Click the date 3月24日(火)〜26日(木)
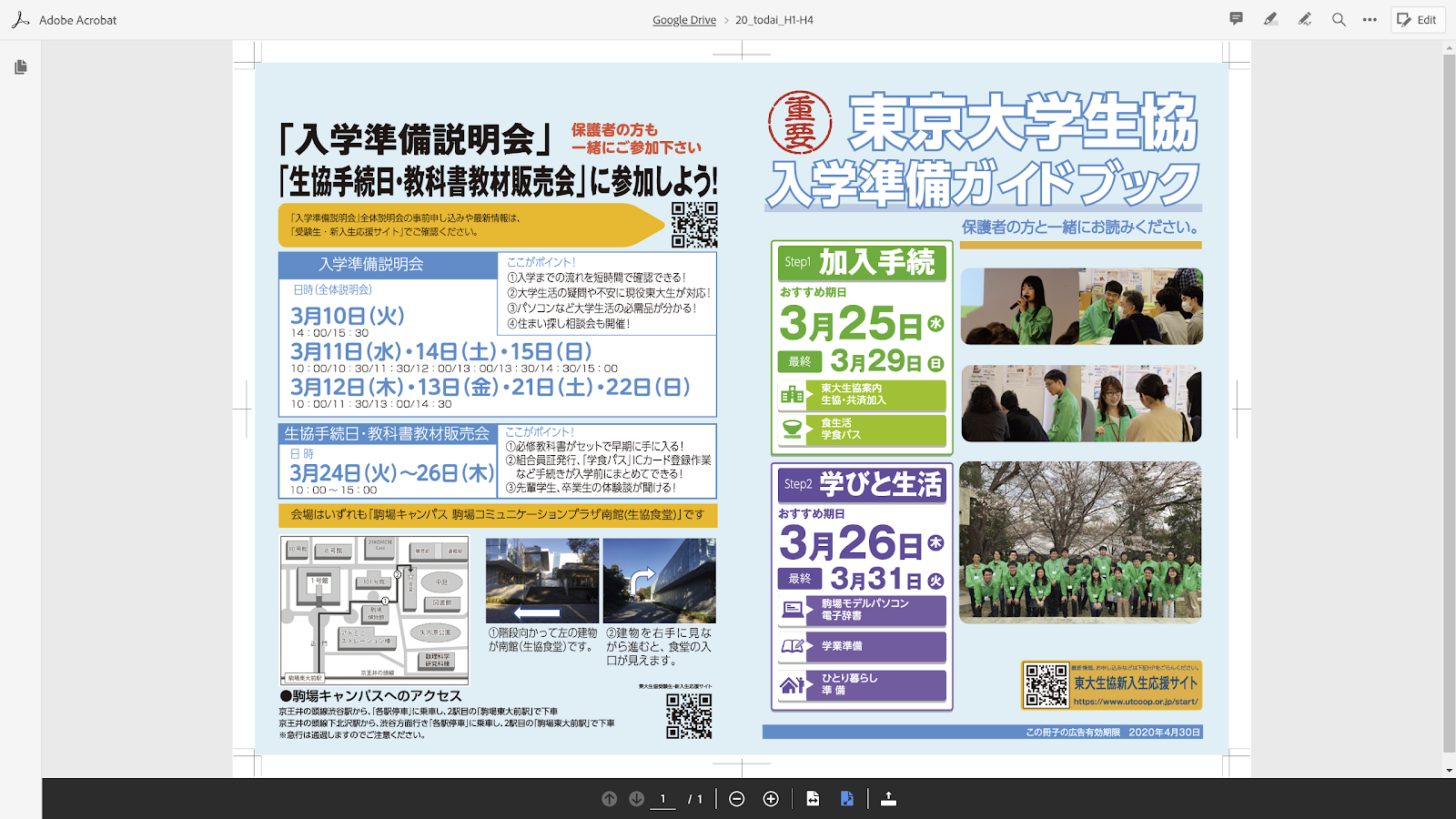 click(391, 473)
